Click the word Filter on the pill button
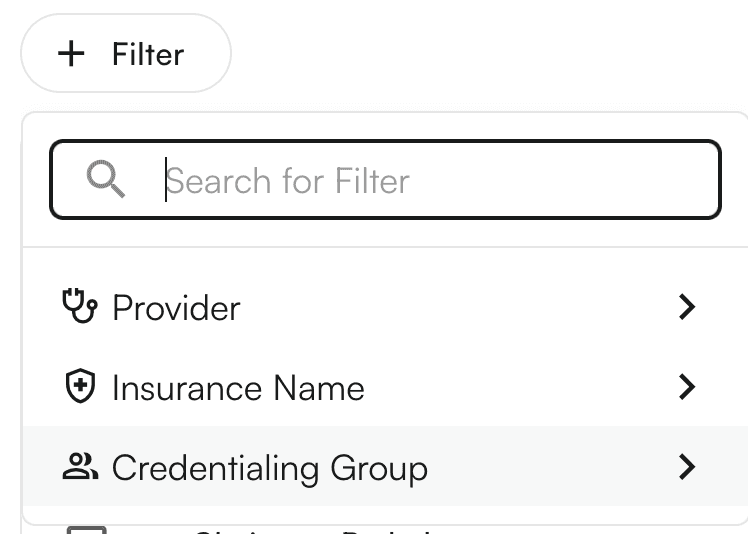The image size is (748, 534). (148, 54)
